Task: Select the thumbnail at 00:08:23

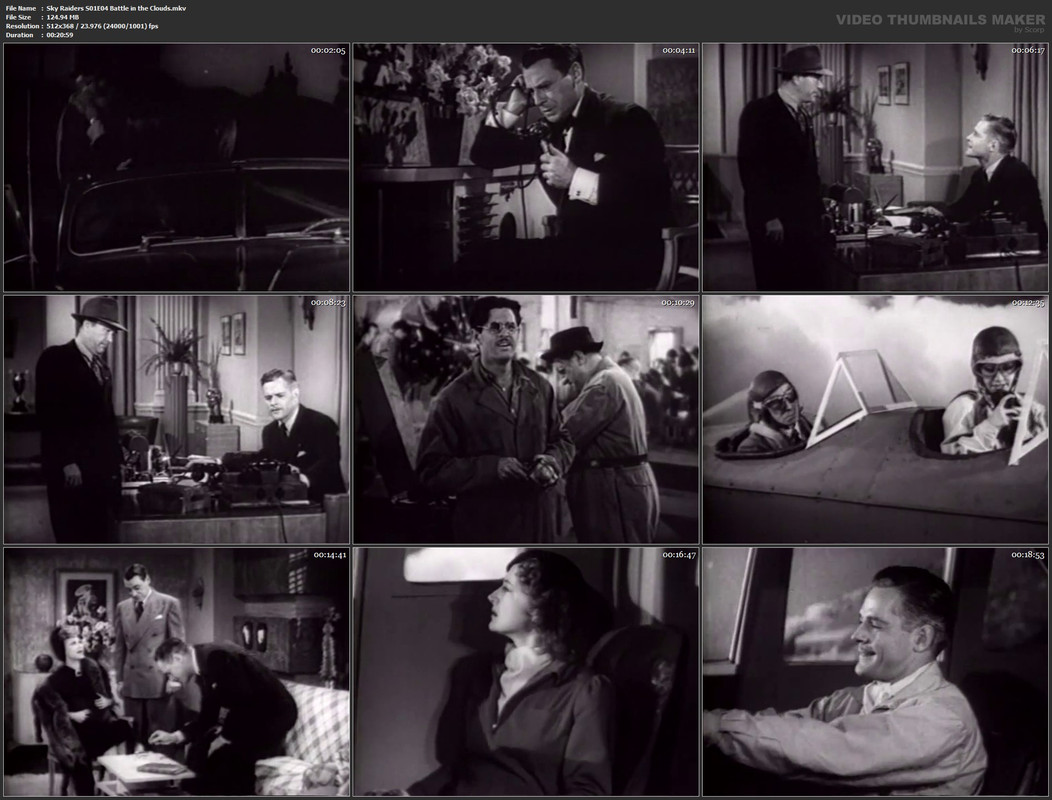Action: (x=176, y=419)
